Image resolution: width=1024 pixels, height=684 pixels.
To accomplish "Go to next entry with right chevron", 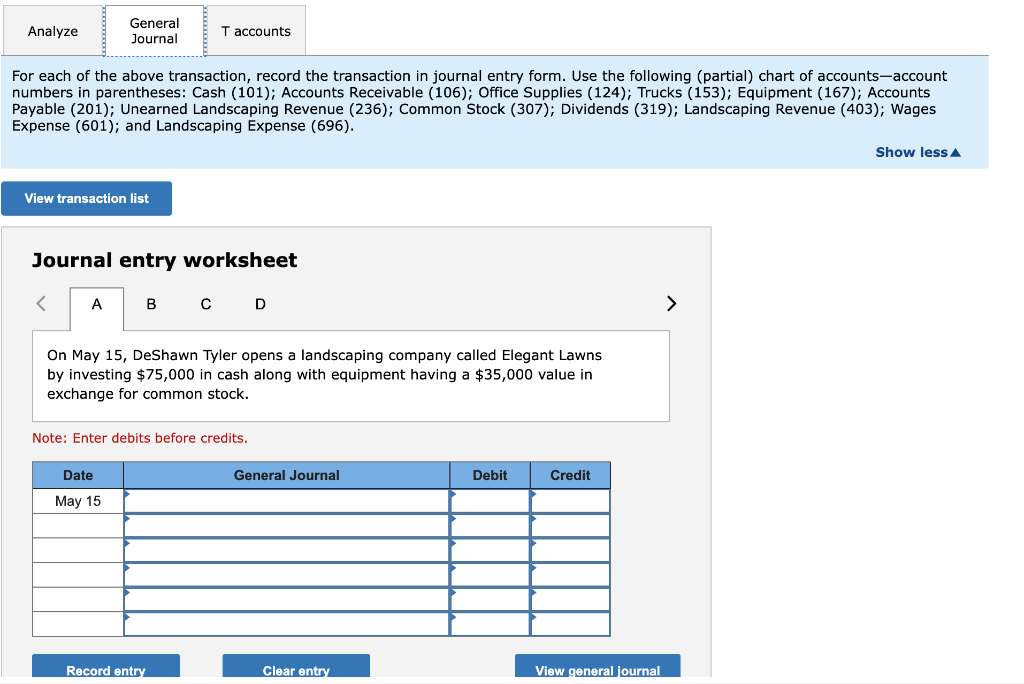I will click(671, 303).
